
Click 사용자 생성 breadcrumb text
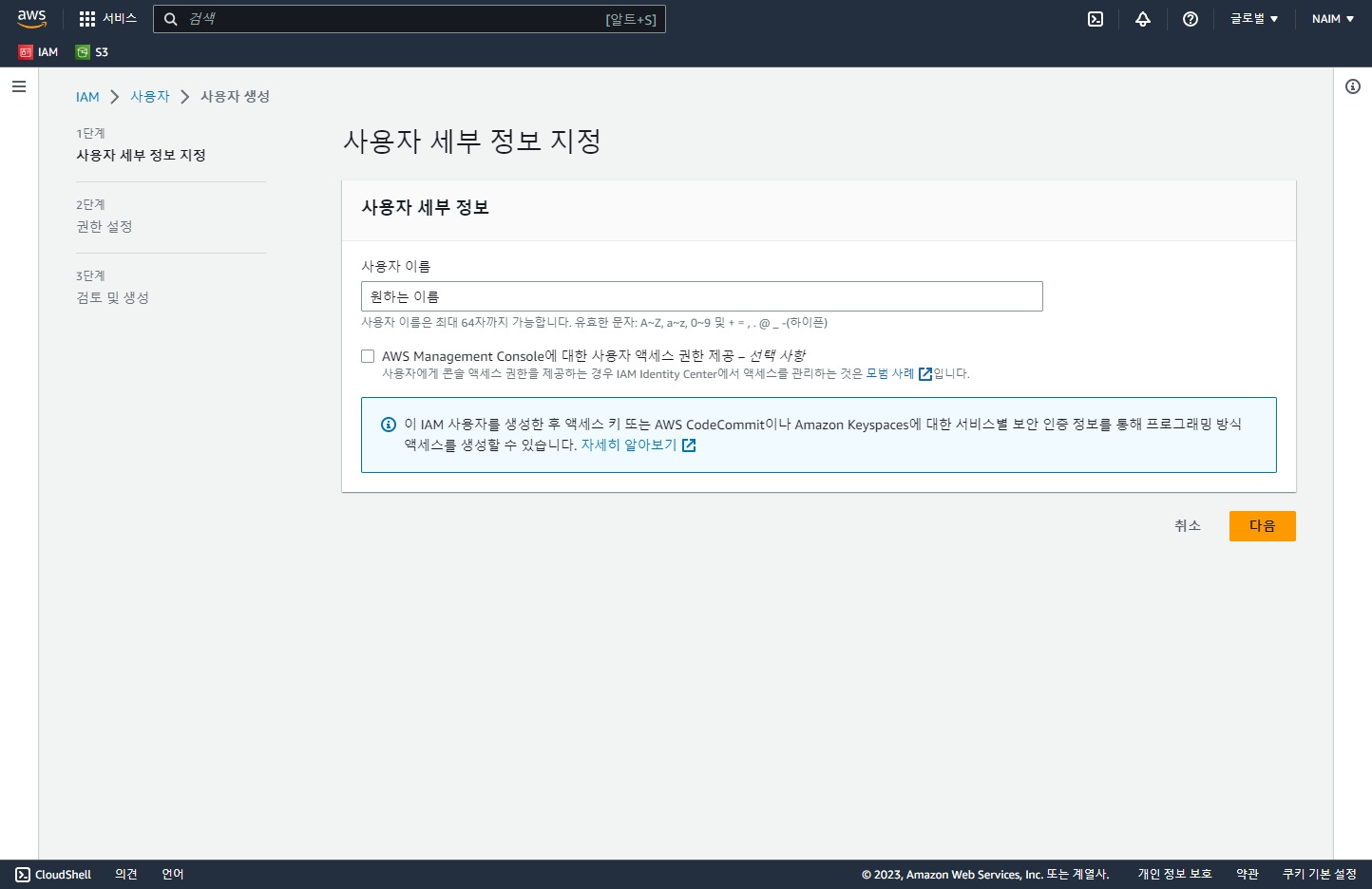235,97
